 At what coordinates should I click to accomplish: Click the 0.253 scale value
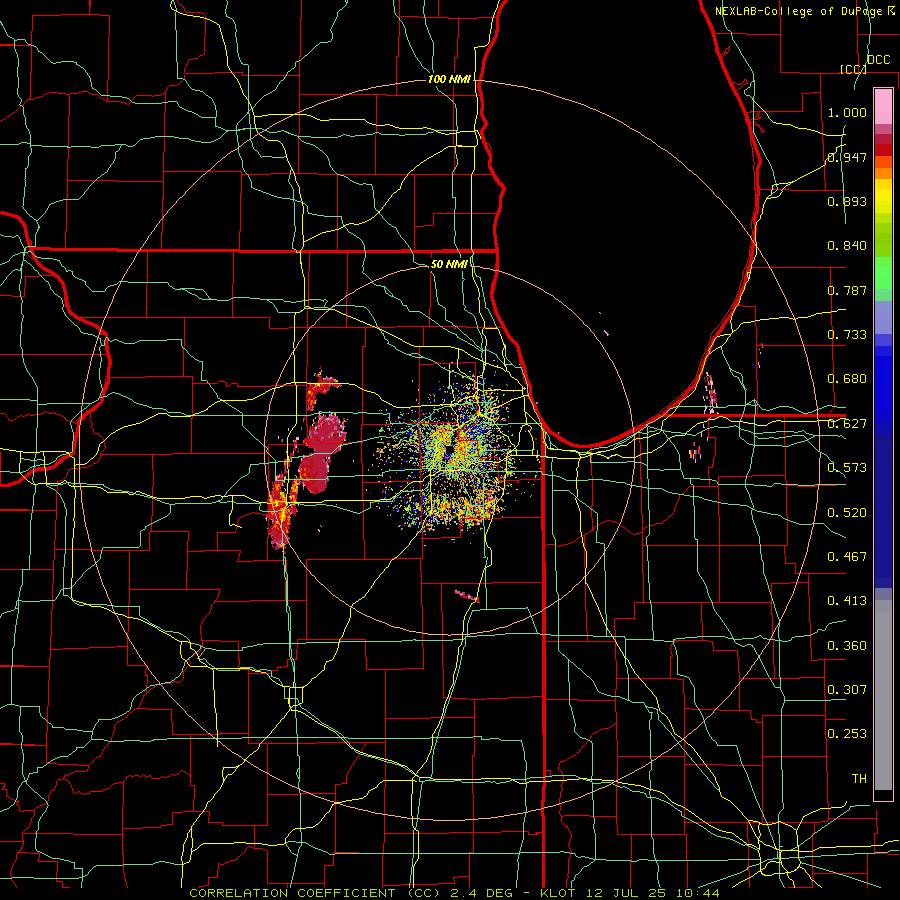[847, 734]
